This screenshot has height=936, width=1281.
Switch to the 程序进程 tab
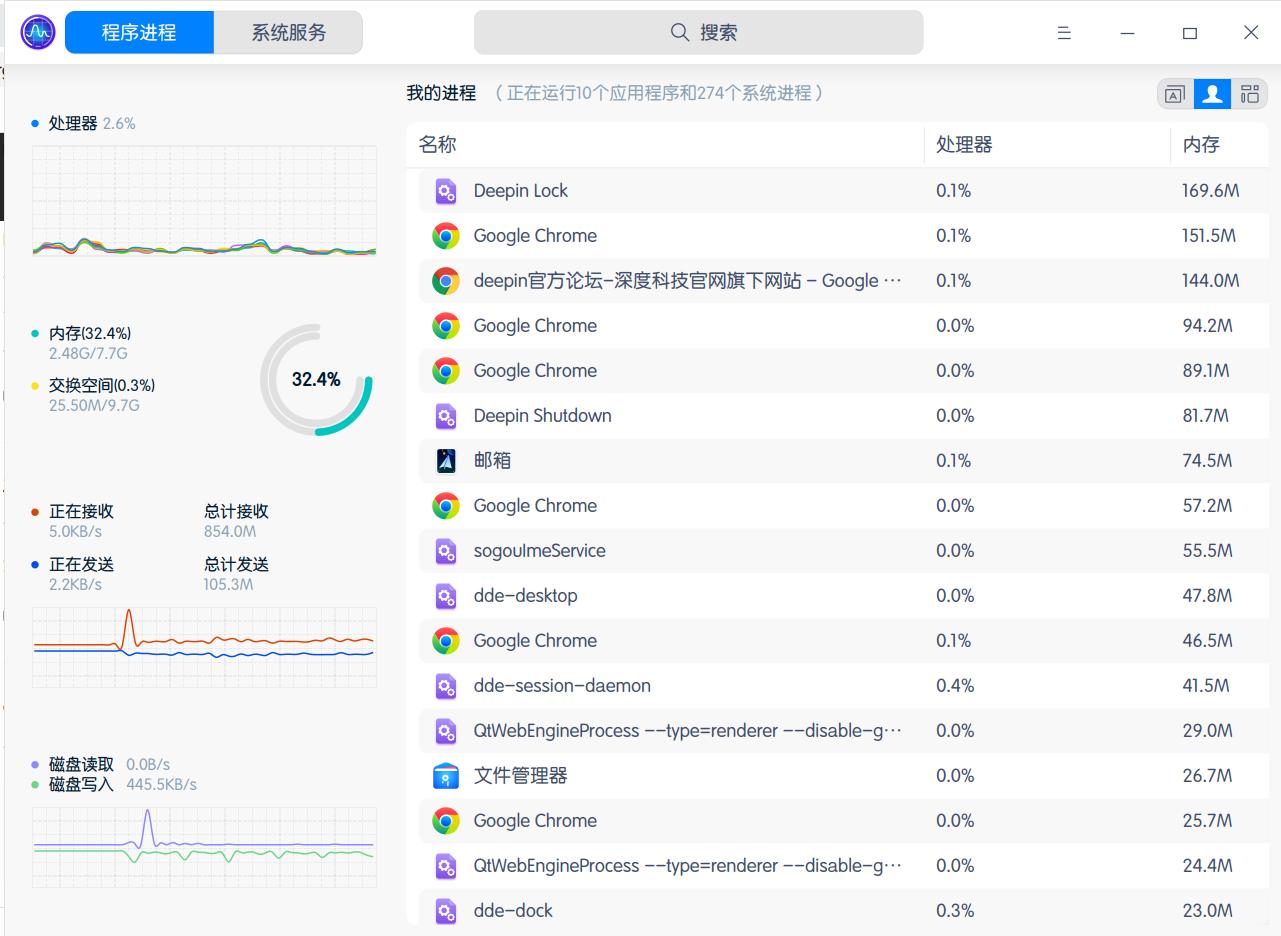[139, 33]
